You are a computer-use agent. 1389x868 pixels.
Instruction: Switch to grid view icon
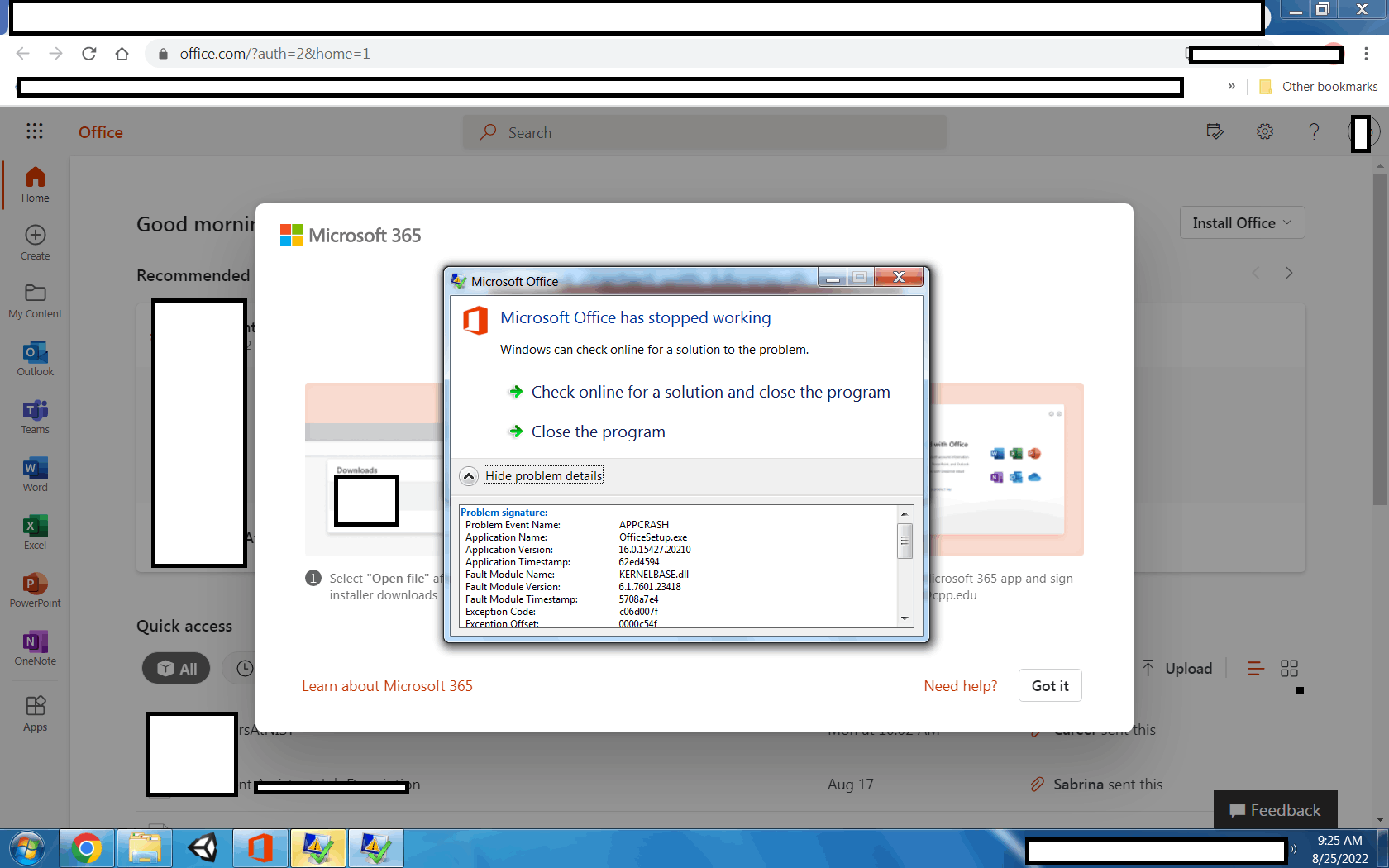pyautogui.click(x=1289, y=669)
